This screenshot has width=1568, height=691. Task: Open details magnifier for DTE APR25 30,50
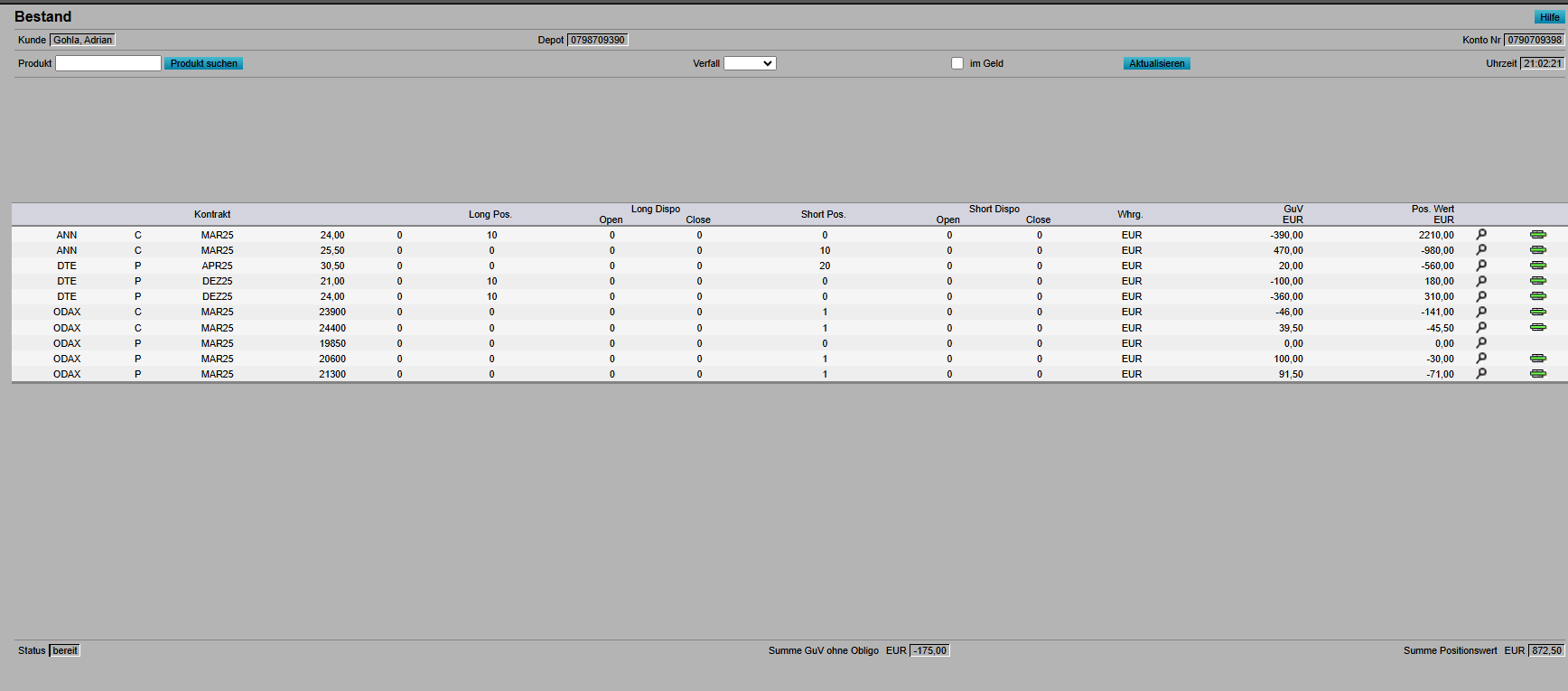tap(1481, 266)
